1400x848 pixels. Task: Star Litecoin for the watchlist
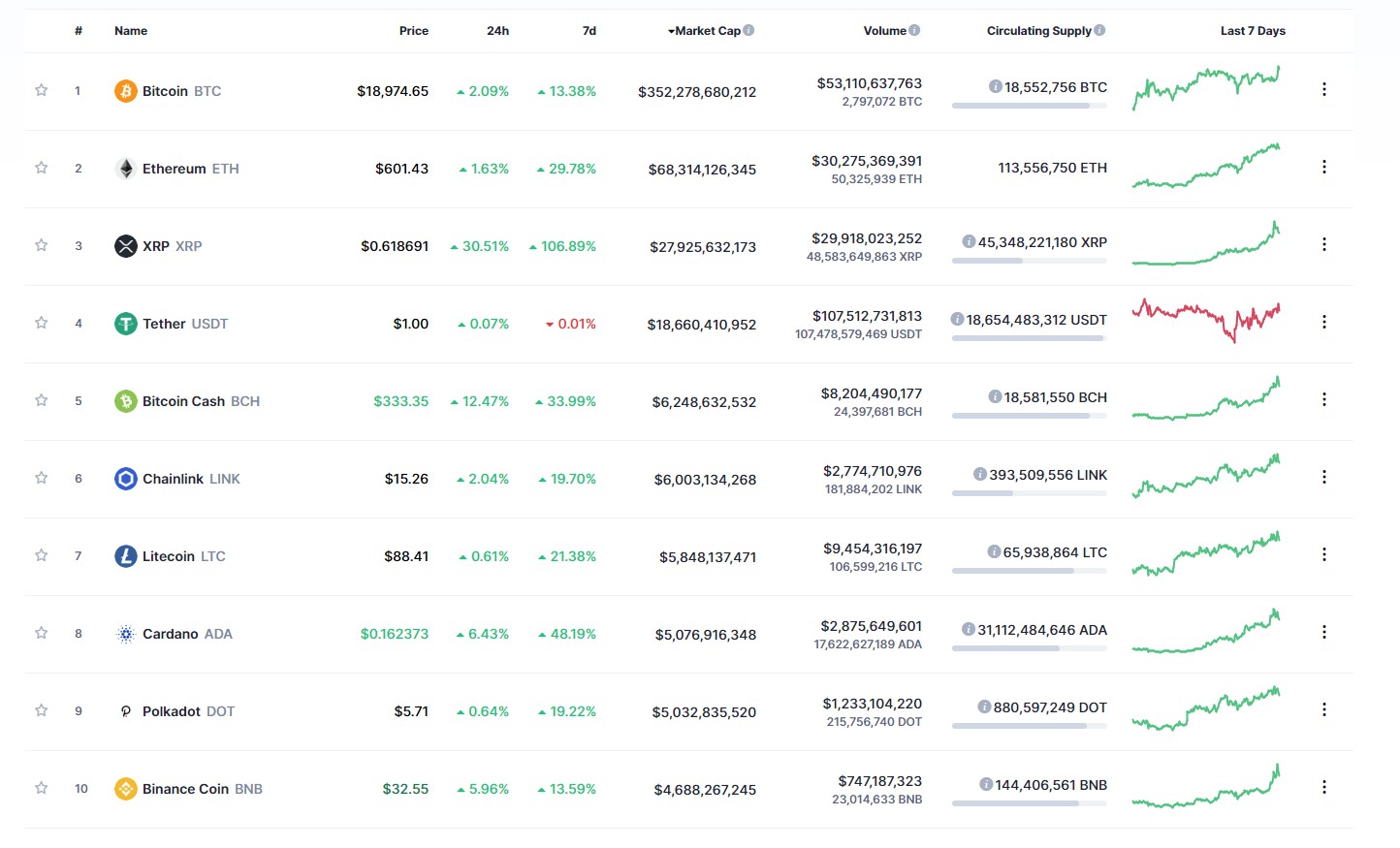pyautogui.click(x=42, y=555)
